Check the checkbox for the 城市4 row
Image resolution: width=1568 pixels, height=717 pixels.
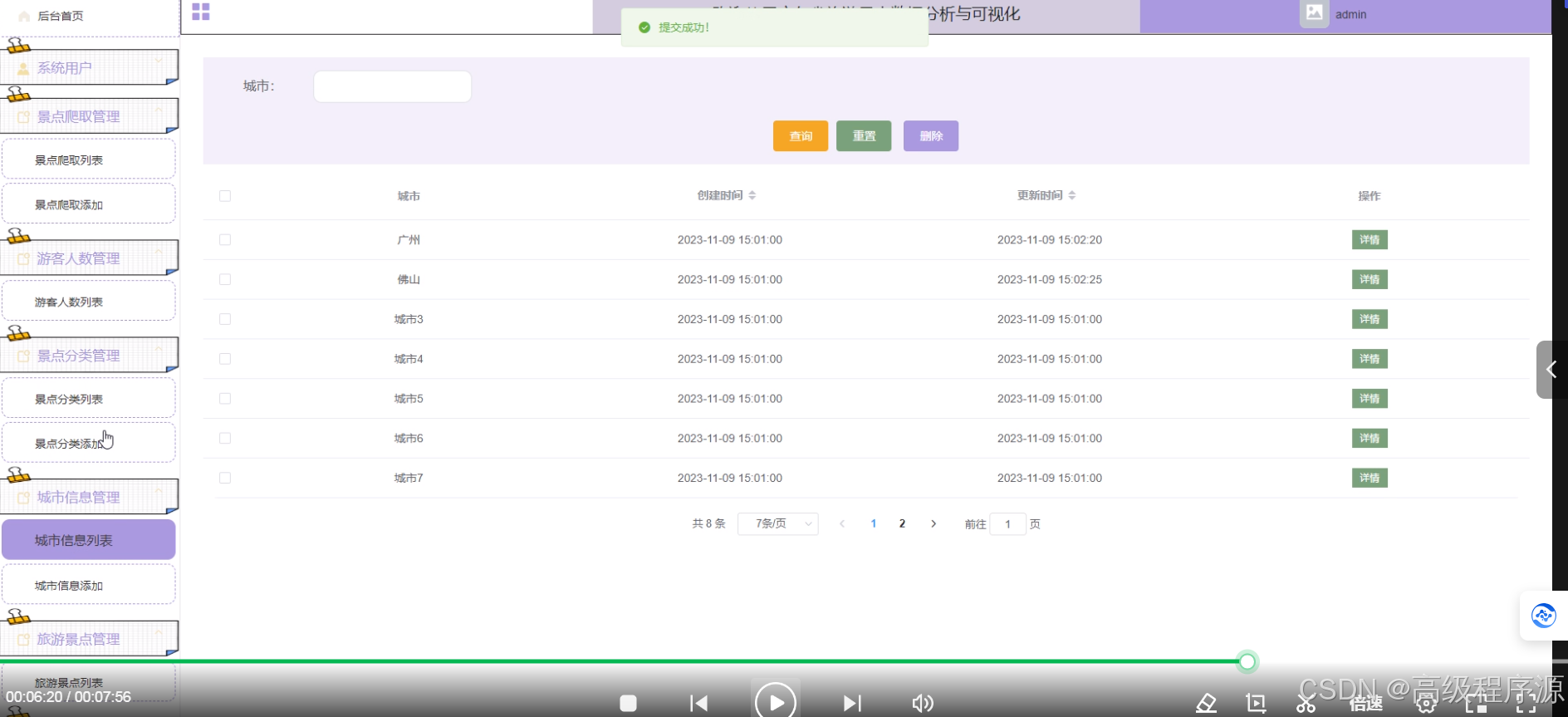click(225, 359)
